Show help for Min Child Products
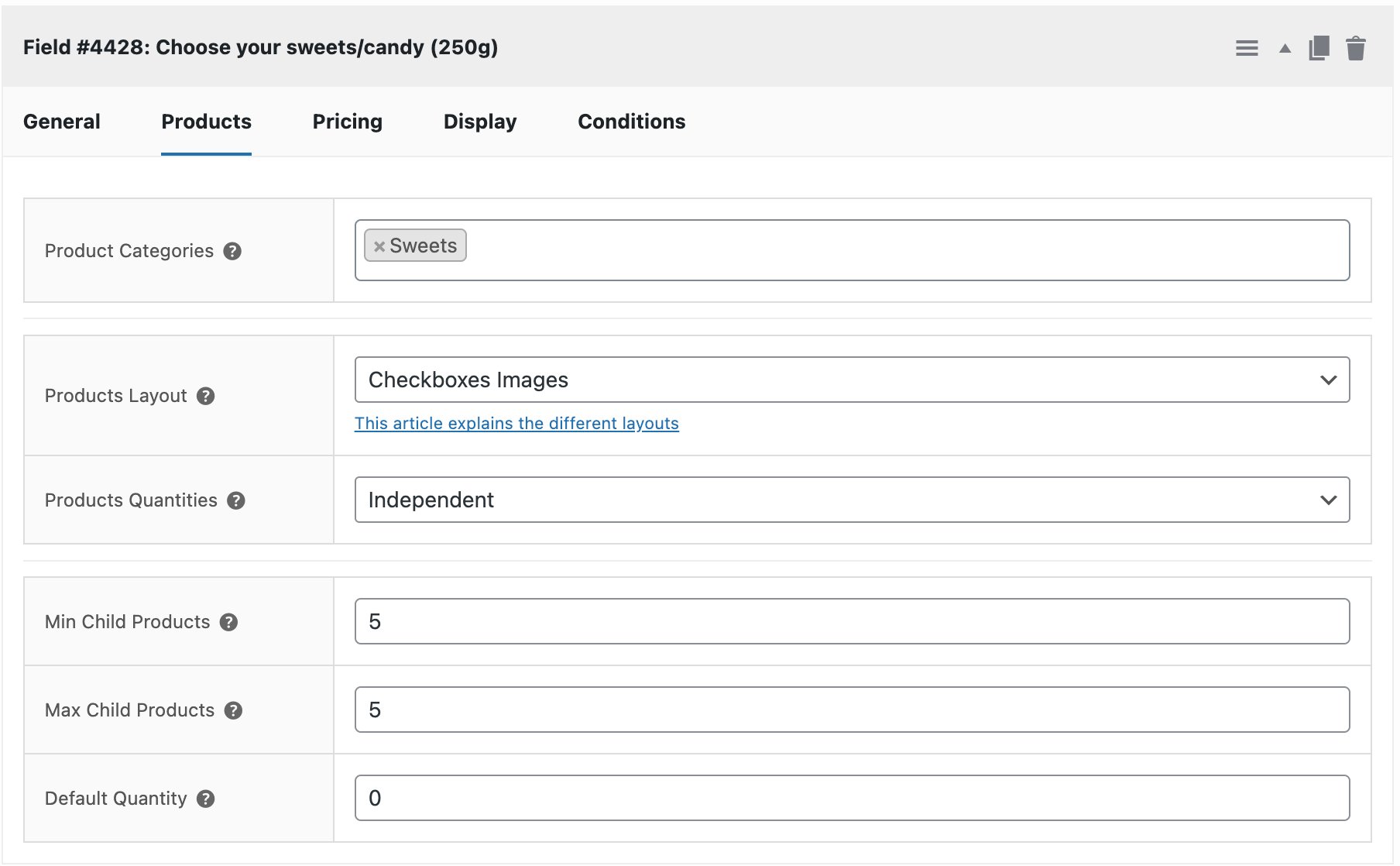Screen dimensions: 1400x866 (228, 622)
